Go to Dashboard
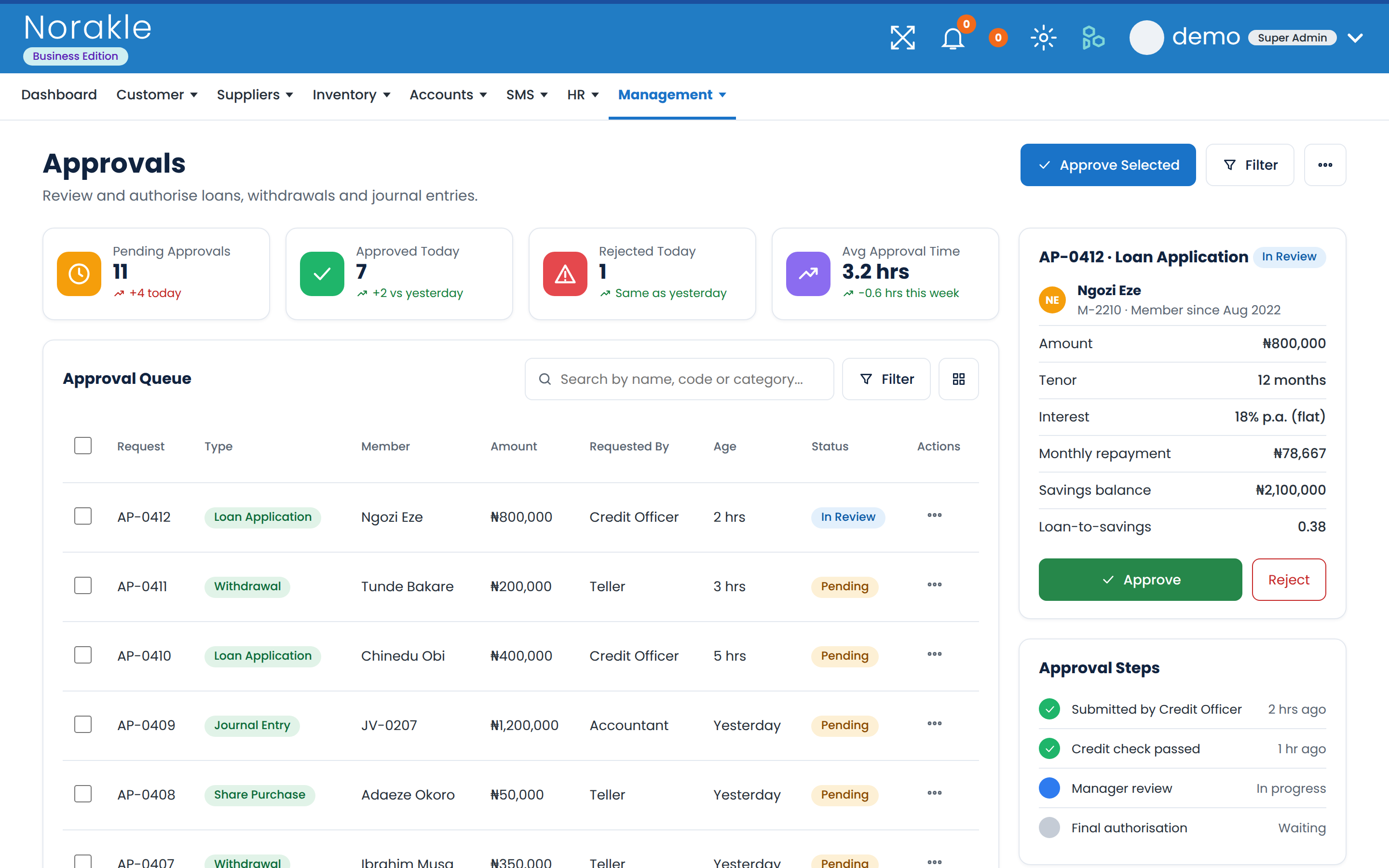Screen dimensions: 1389x868 pos(59,95)
